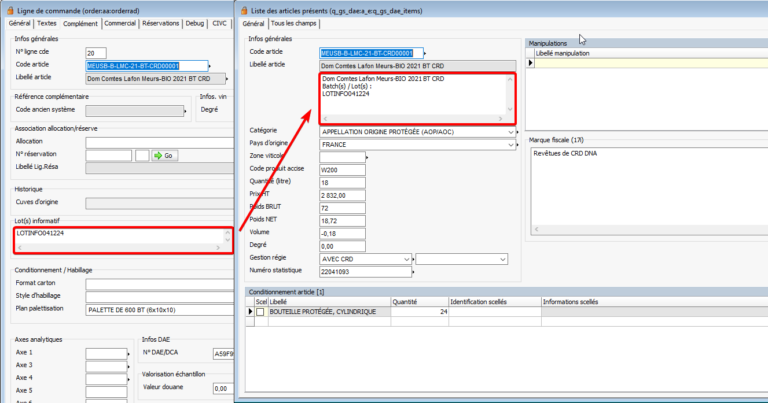Open the Textes tab
The height and width of the screenshot is (403, 768).
[46, 22]
